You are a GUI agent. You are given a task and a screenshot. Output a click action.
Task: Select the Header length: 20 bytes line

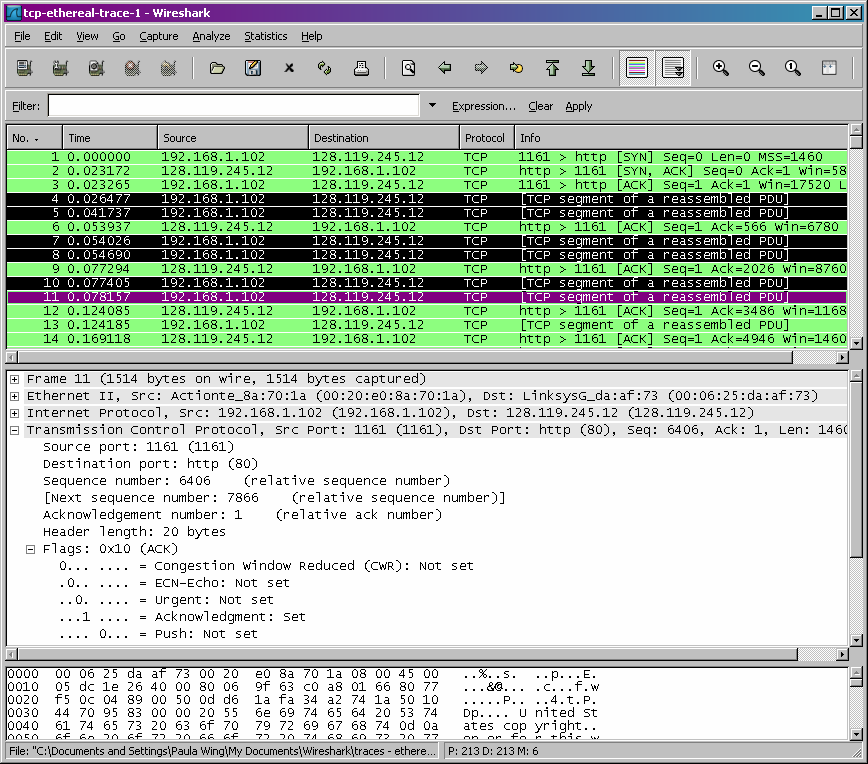pos(135,532)
